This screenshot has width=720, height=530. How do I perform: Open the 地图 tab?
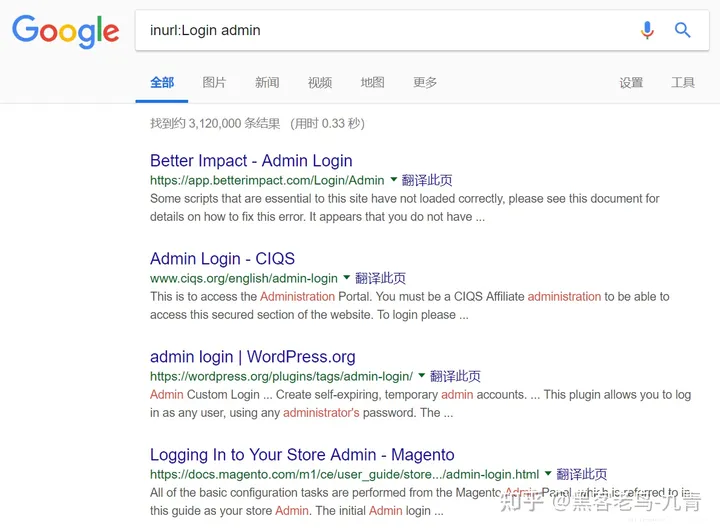(372, 83)
